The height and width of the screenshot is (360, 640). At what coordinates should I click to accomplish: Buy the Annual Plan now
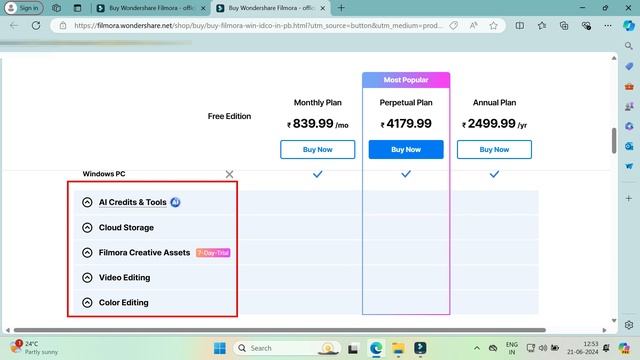tap(494, 149)
